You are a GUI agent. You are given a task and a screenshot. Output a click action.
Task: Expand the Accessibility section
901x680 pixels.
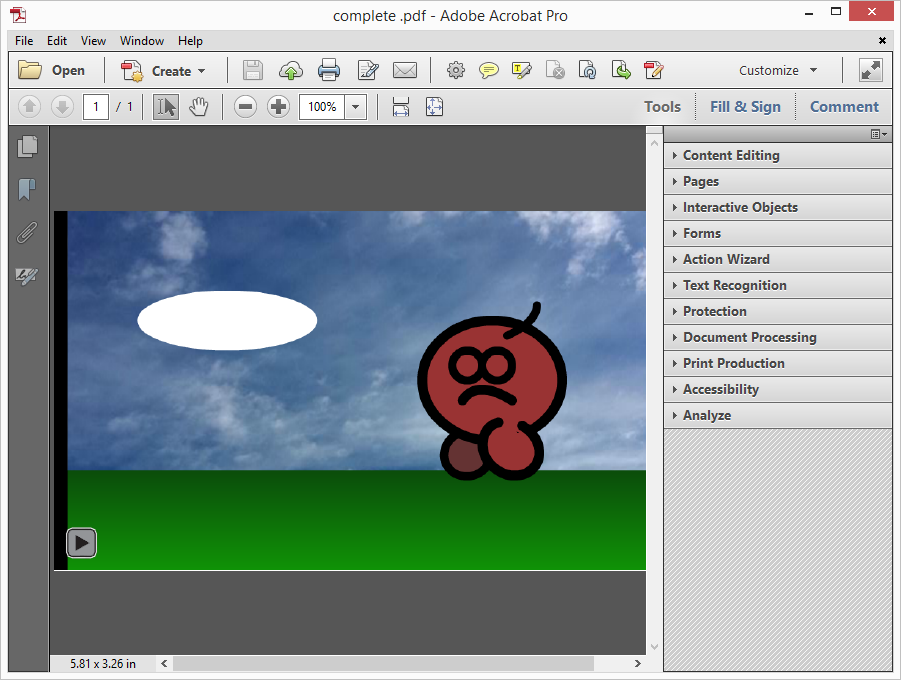point(777,389)
